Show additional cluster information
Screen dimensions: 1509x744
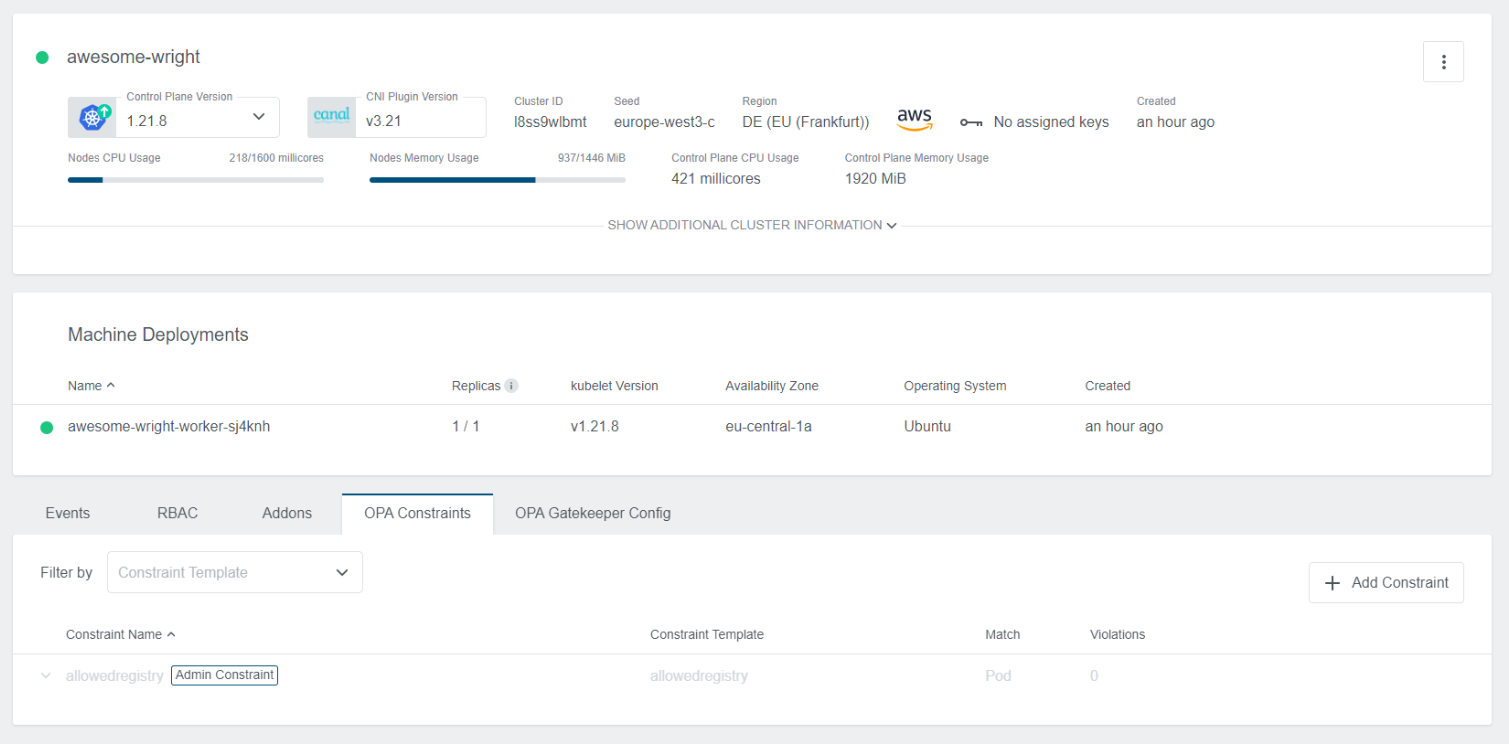point(752,225)
